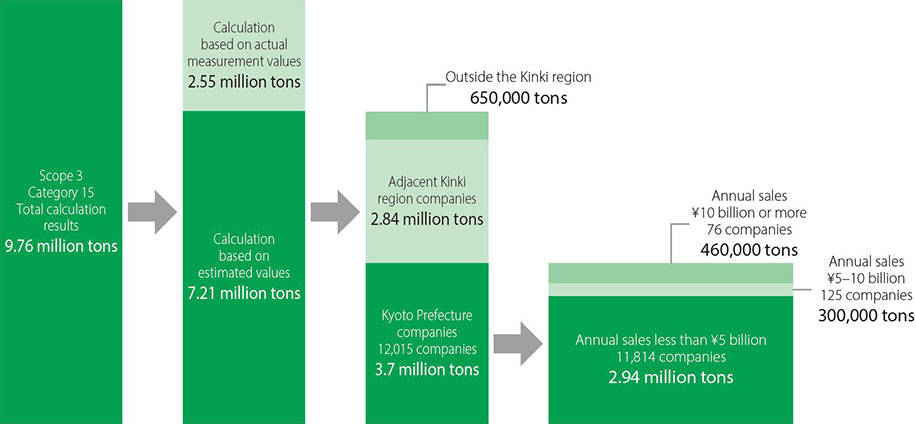This screenshot has width=916, height=424.
Task: Select the 2.94 million tons value
Action: tap(671, 377)
